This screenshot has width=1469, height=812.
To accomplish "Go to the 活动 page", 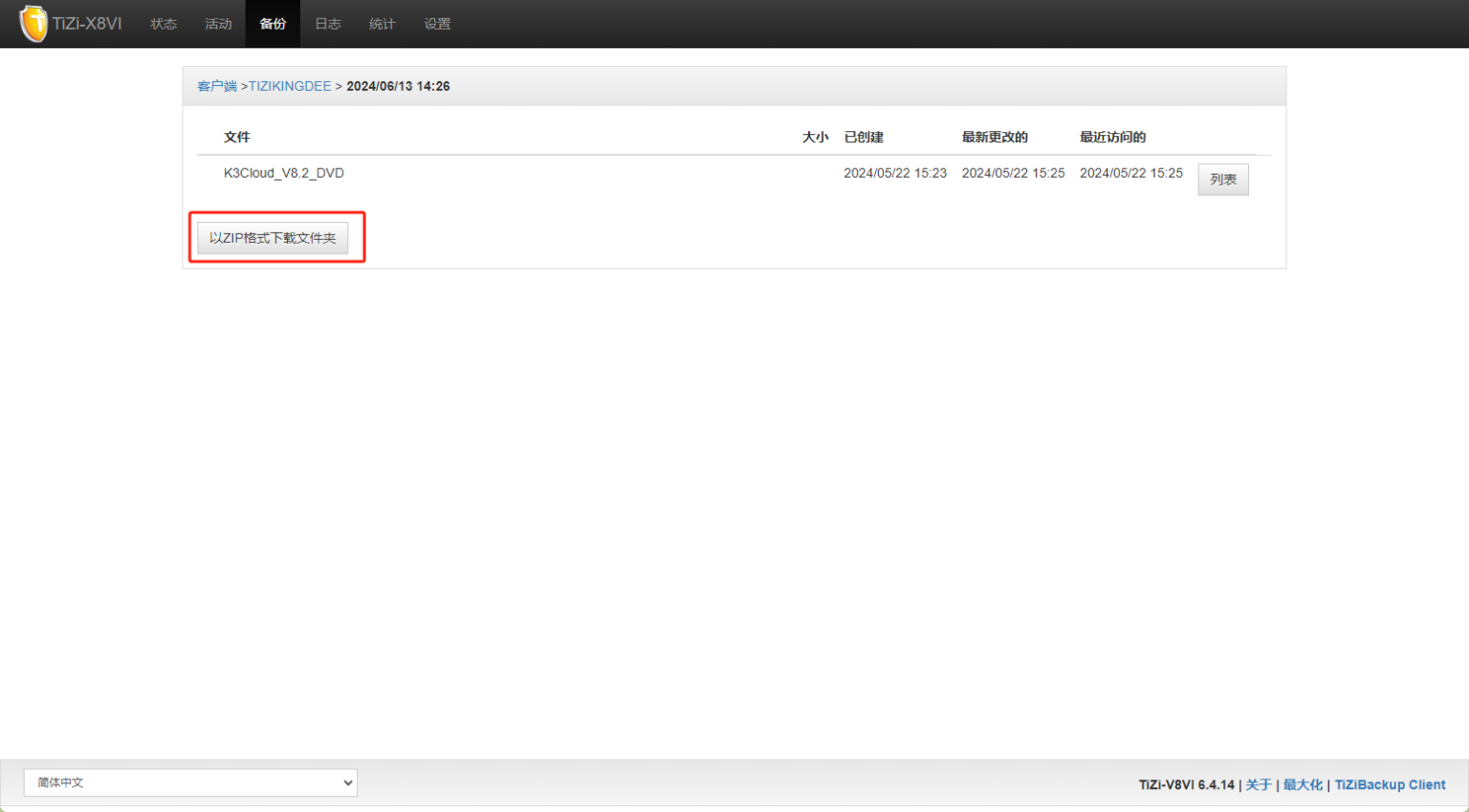I will pyautogui.click(x=218, y=24).
